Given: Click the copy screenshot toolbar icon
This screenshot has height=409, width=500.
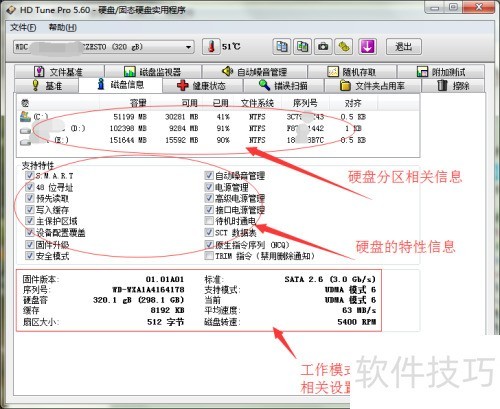Looking at the screenshot, I should pyautogui.click(x=302, y=46).
